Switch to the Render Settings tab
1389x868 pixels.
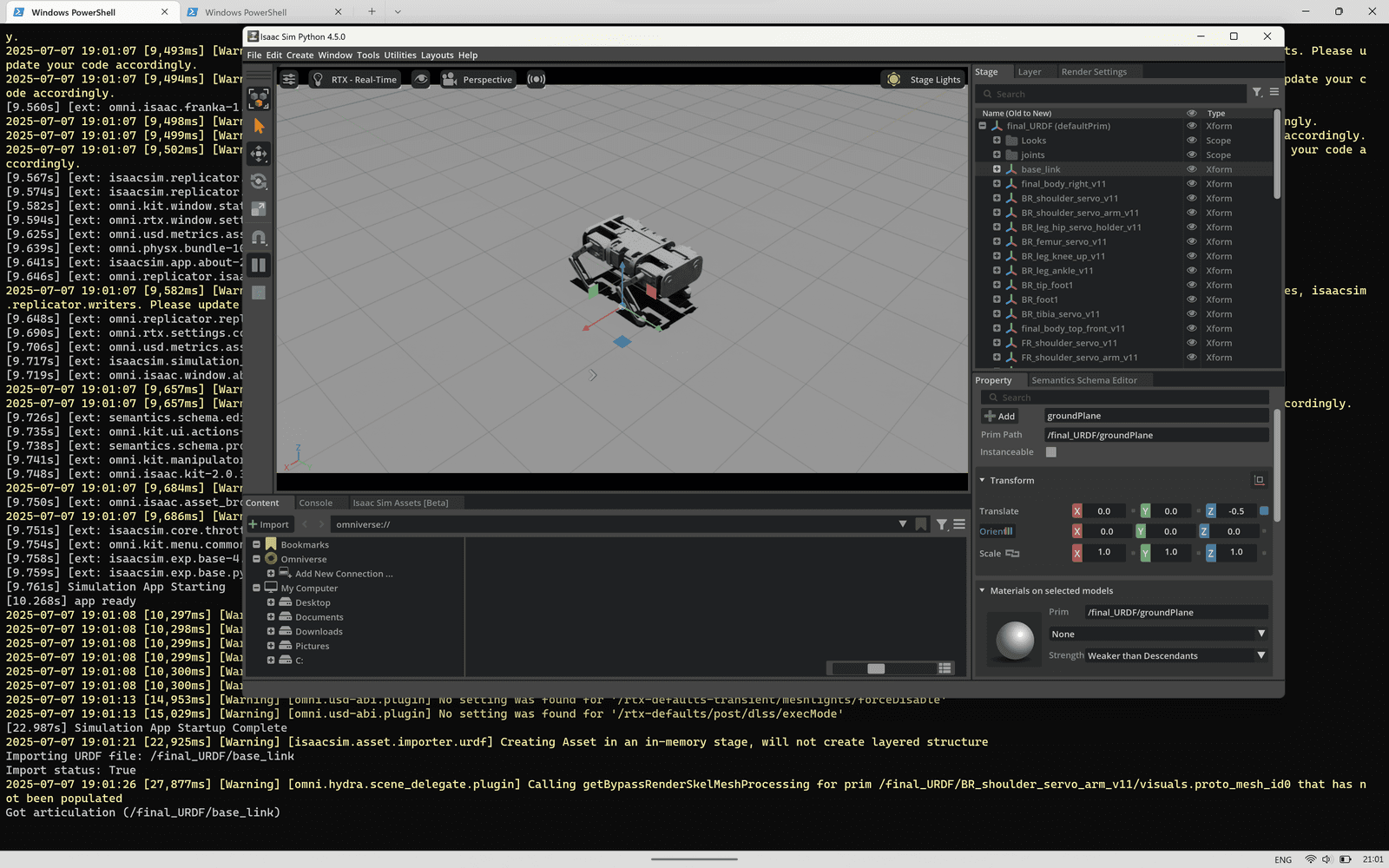1094,72
